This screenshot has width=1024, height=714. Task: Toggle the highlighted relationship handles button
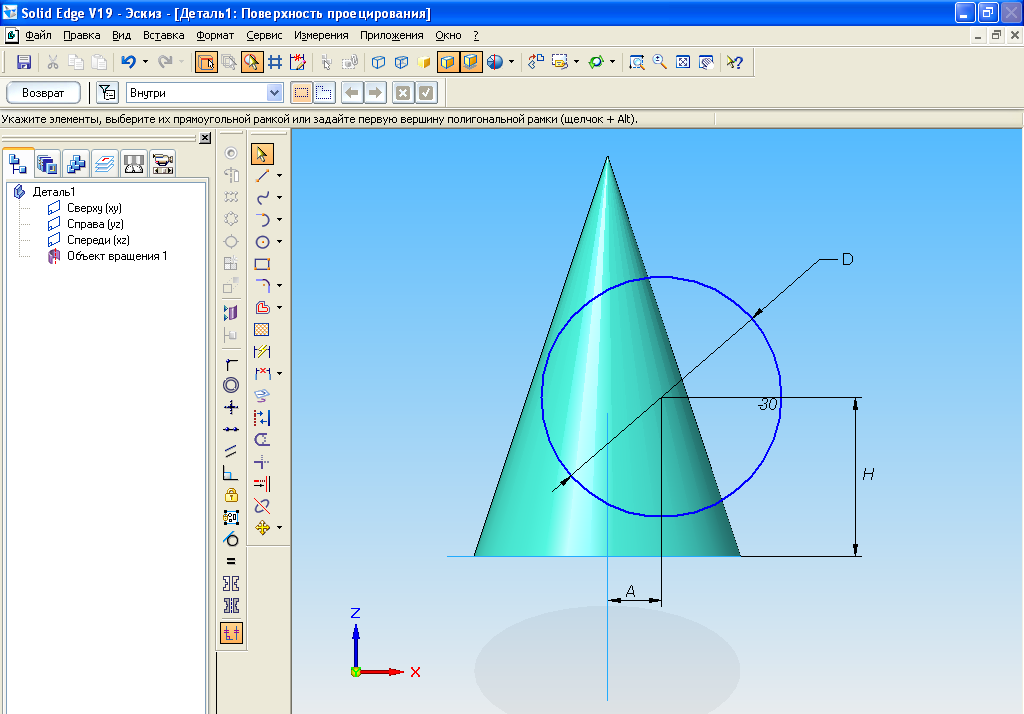click(x=231, y=632)
